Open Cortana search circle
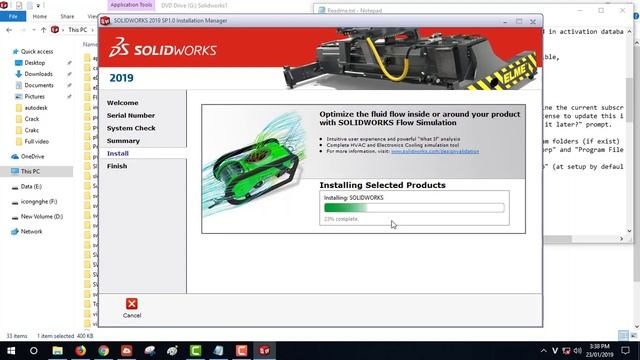640x360 pixels. click(34, 351)
